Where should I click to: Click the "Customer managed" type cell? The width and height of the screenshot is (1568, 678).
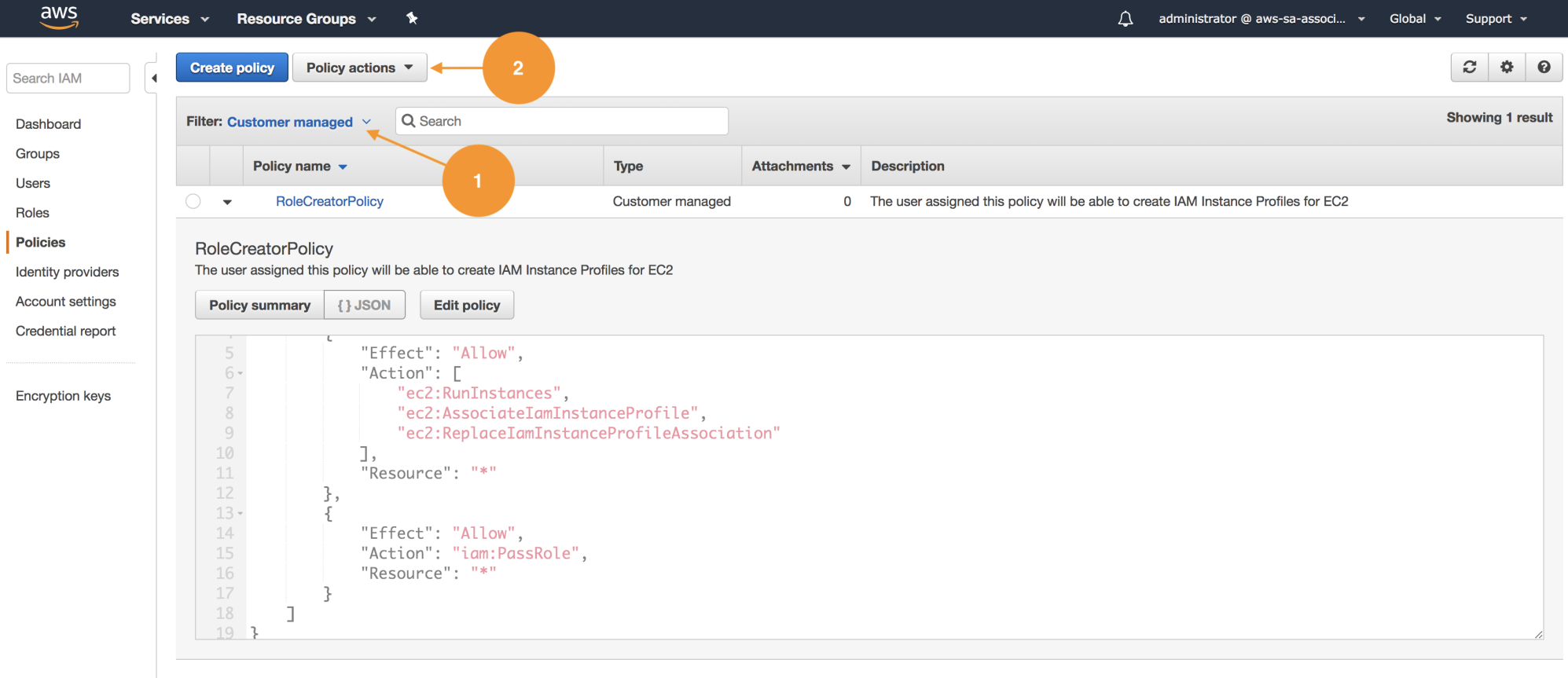coord(672,201)
